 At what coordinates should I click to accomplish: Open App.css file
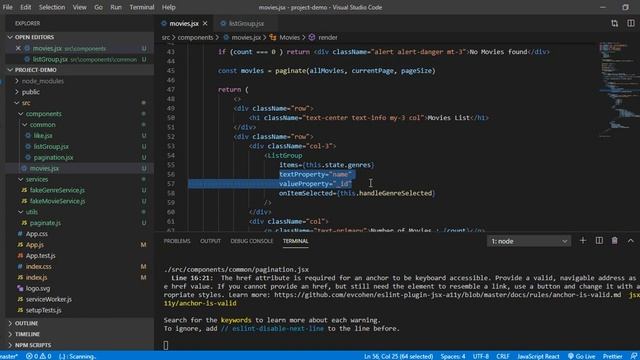click(x=80, y=234)
